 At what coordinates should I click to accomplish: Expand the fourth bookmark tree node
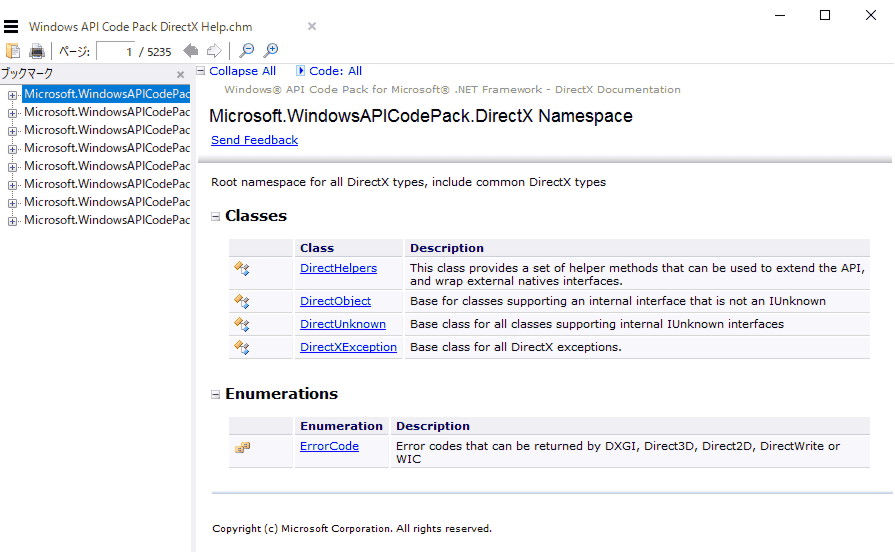(x=12, y=149)
